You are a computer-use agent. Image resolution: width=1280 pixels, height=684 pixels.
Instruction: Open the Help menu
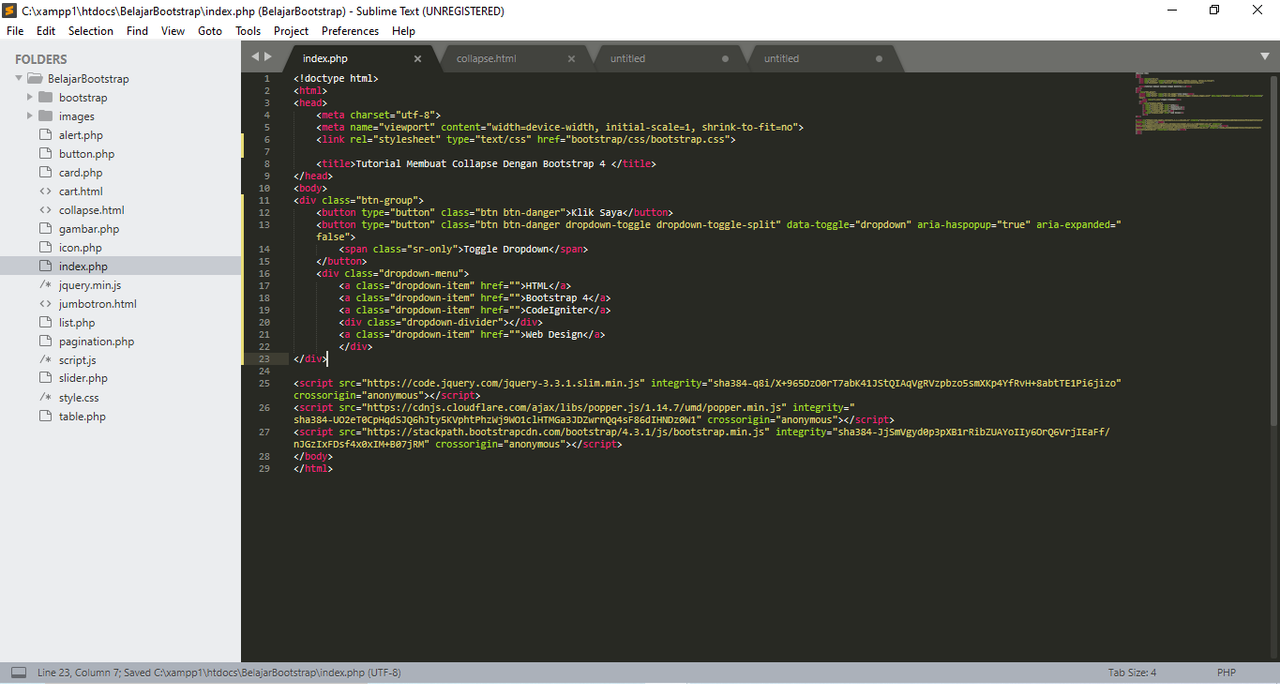403,31
